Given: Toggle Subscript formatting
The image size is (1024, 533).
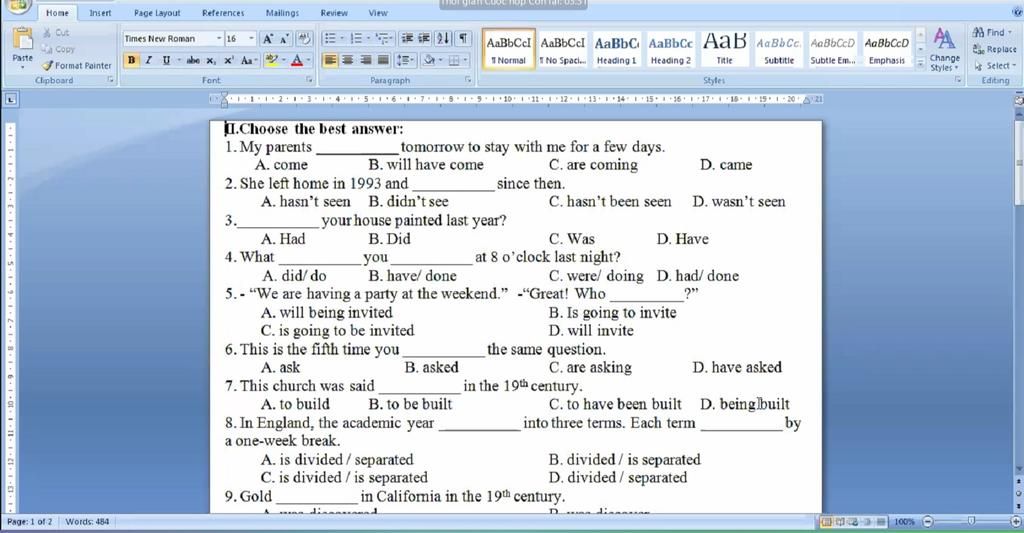Looking at the screenshot, I should click(x=211, y=60).
